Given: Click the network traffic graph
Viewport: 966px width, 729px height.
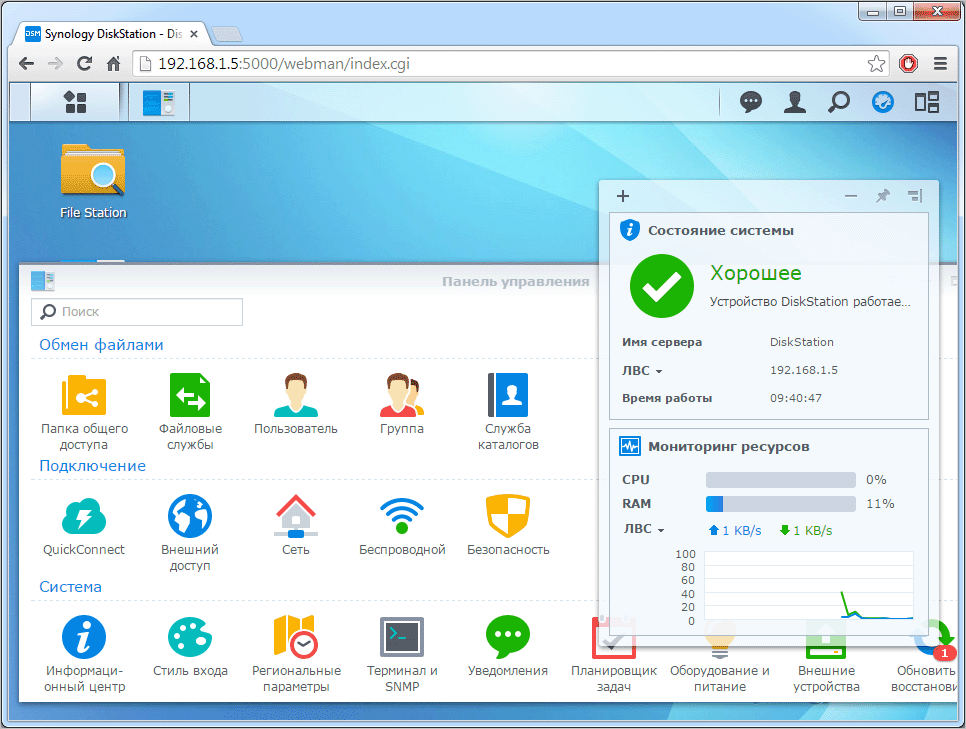Looking at the screenshot, I should (x=808, y=585).
